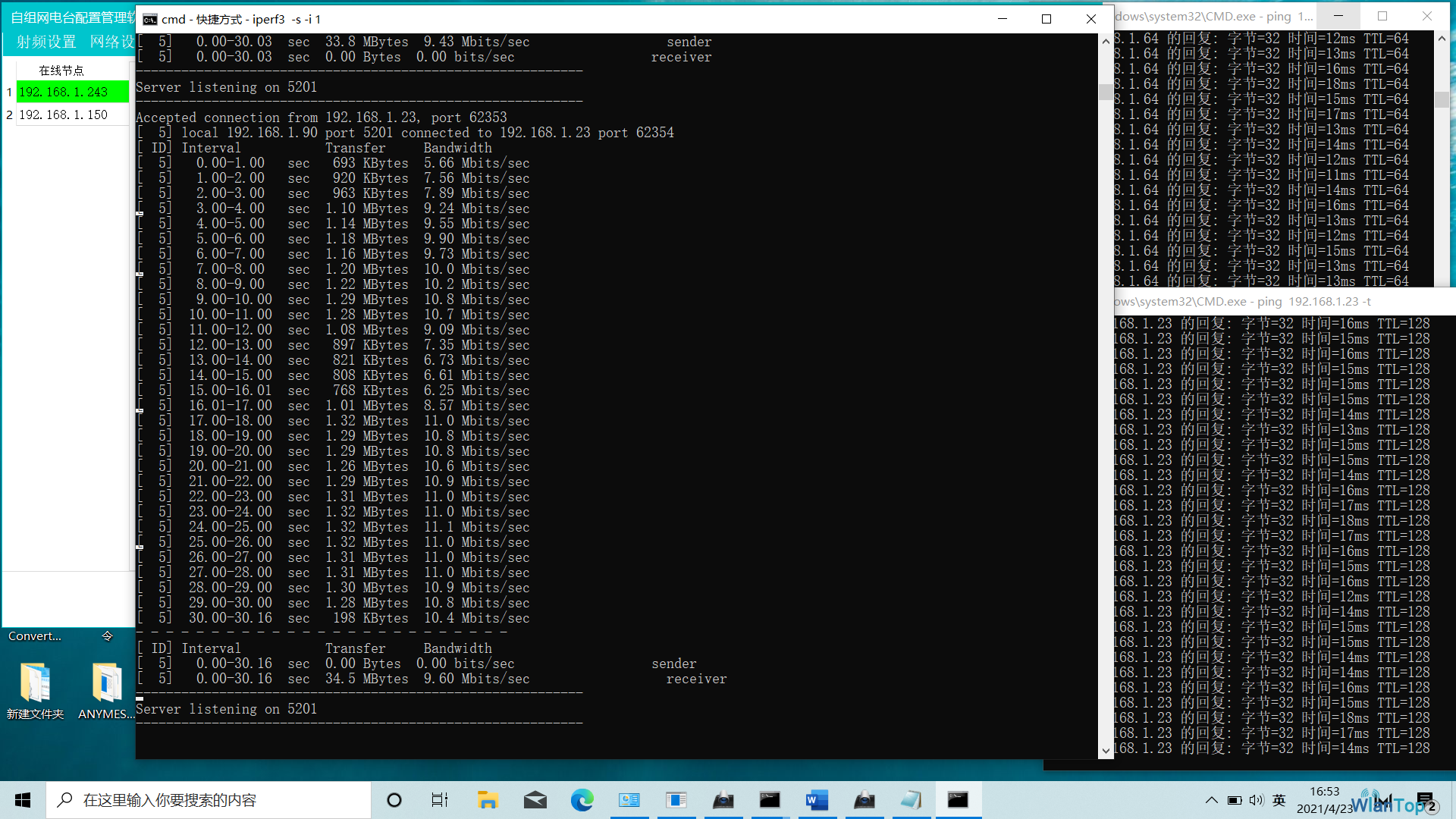Open the notepad-like app on taskbar

[911, 800]
